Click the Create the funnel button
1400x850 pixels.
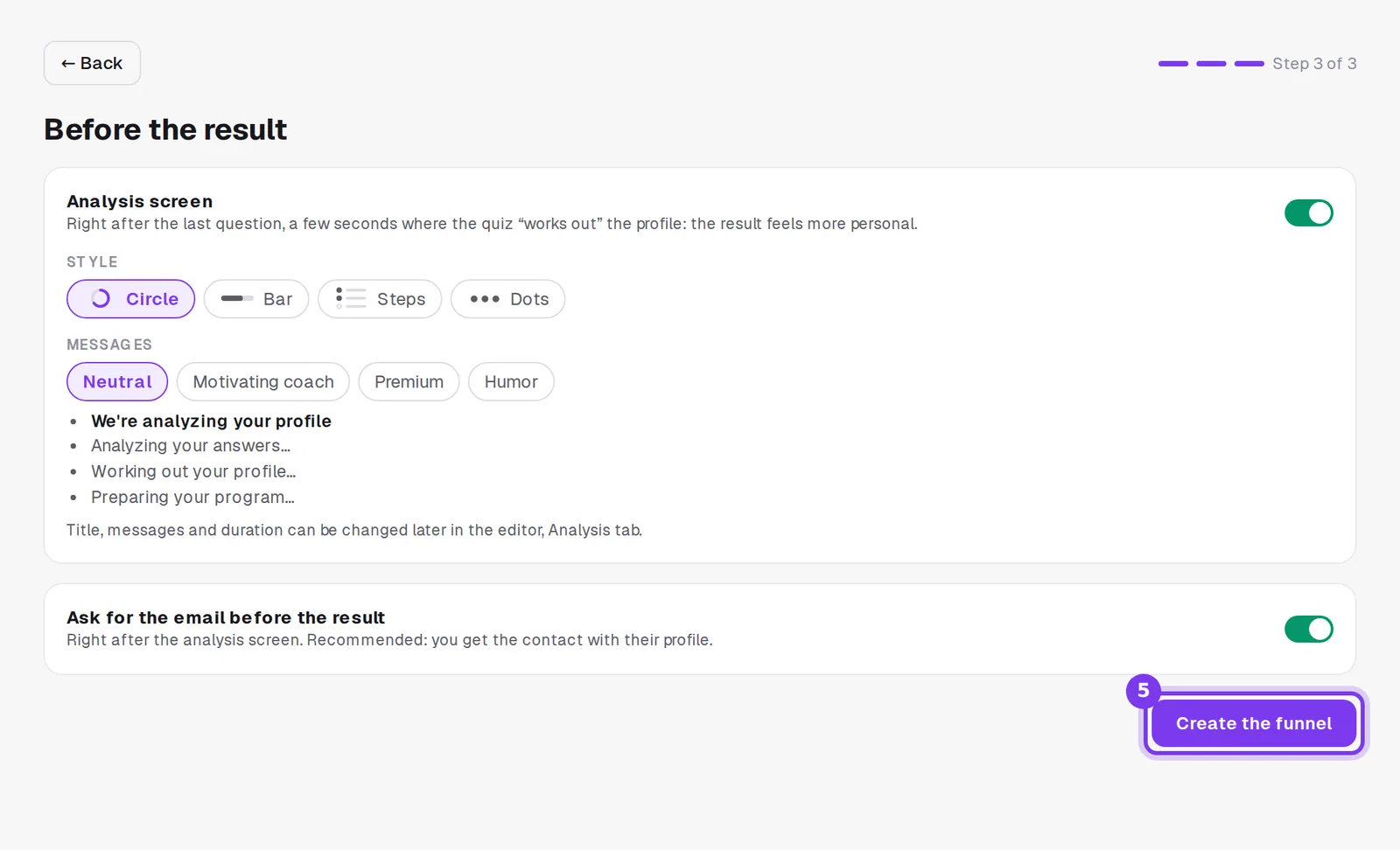click(x=1253, y=723)
